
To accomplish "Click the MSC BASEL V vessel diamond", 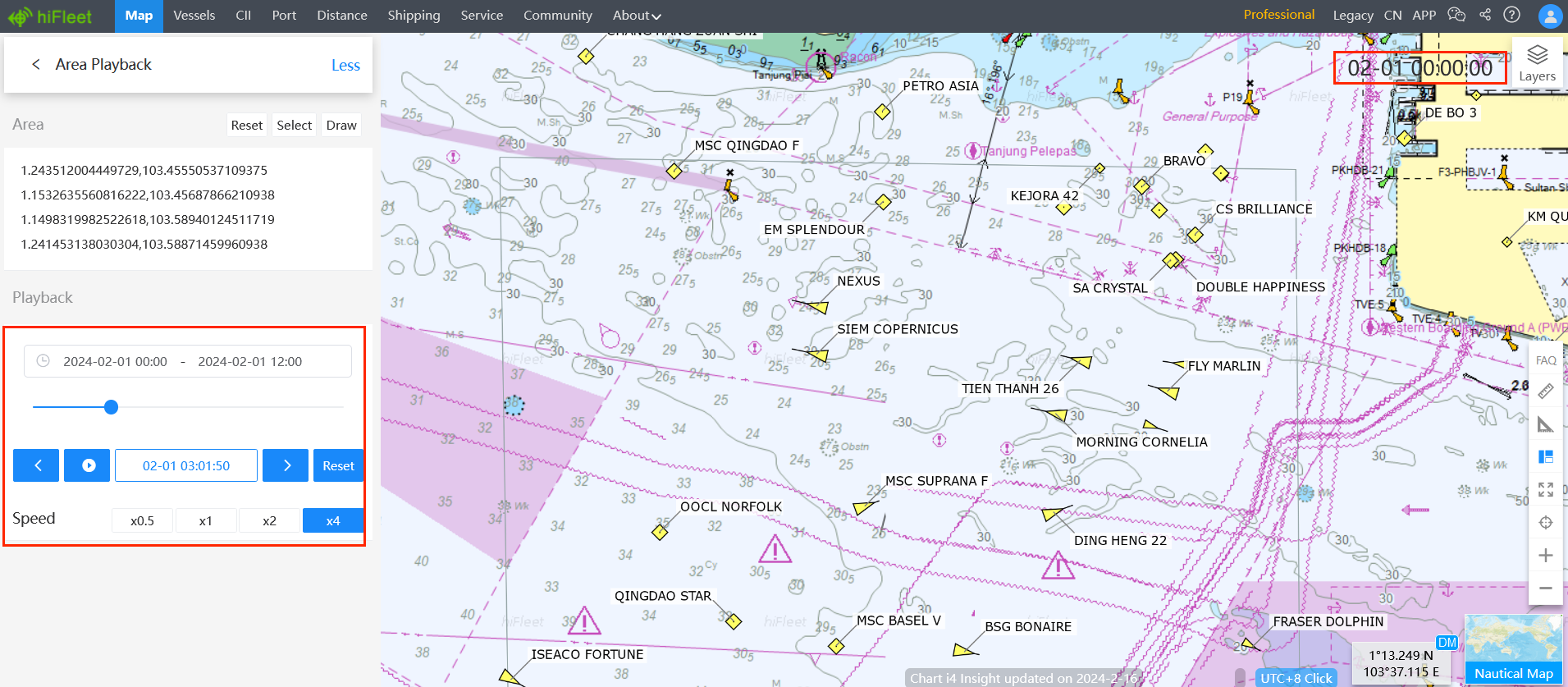I will tap(836, 646).
